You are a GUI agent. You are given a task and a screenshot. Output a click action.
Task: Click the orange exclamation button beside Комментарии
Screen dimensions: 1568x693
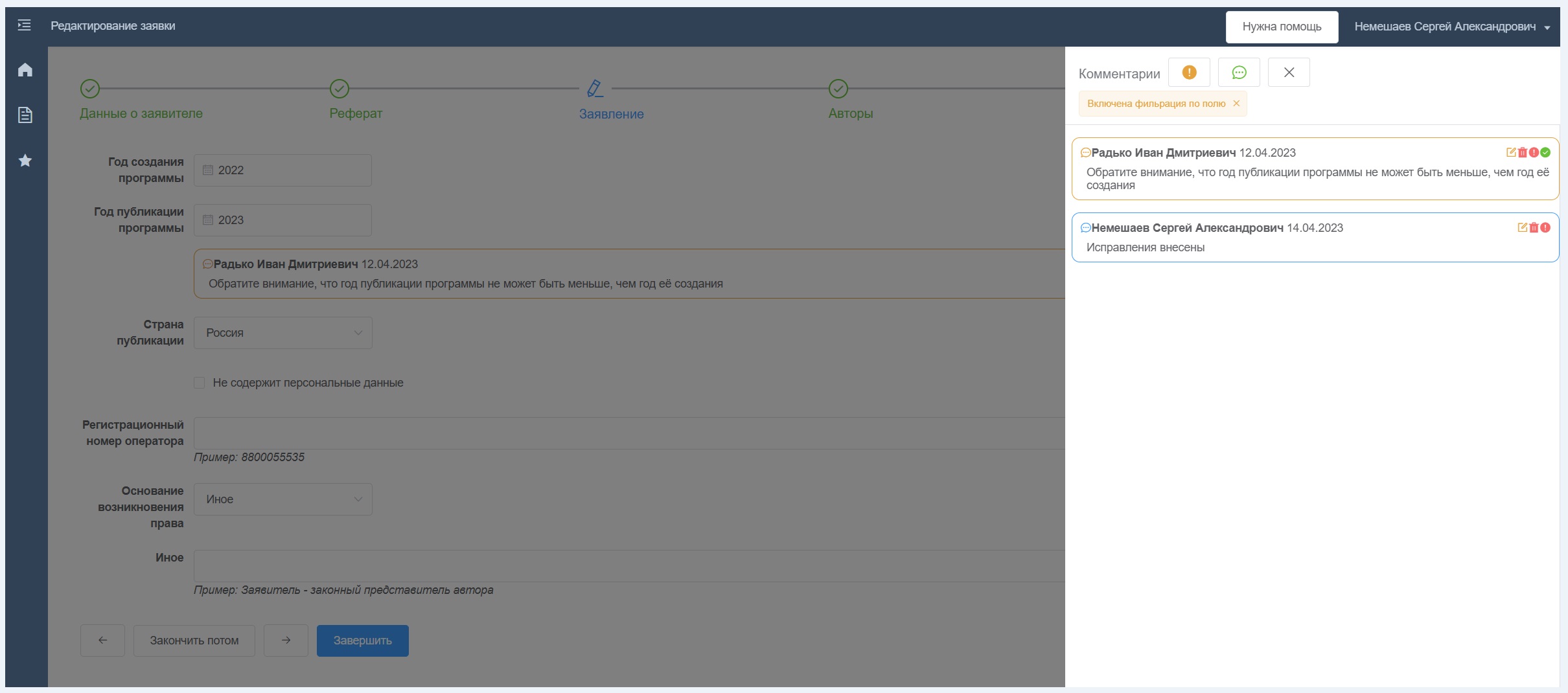1189,73
